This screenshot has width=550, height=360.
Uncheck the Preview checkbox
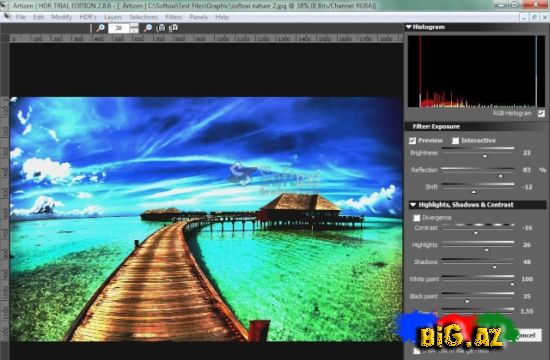point(412,141)
